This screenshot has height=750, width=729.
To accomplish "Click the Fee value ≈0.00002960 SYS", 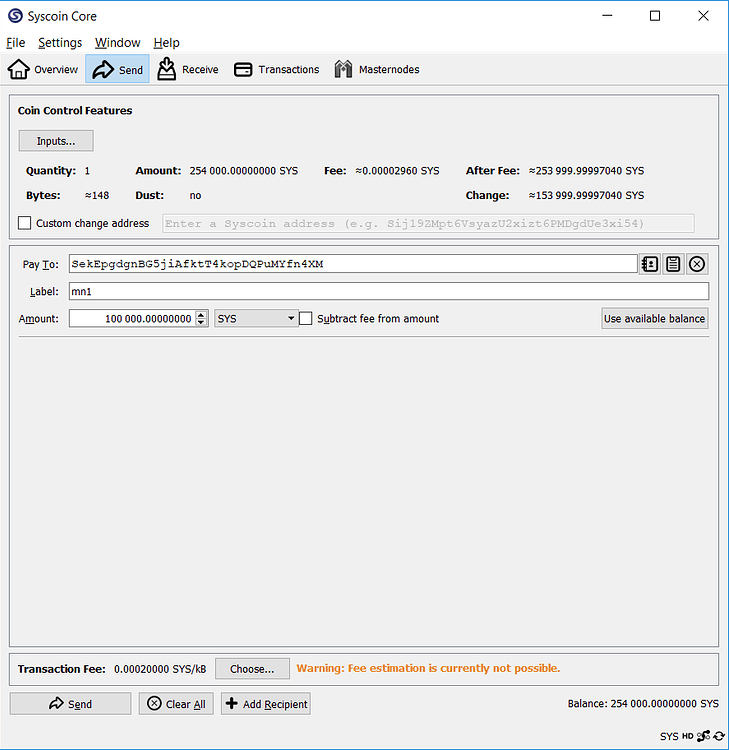I will 397,171.
